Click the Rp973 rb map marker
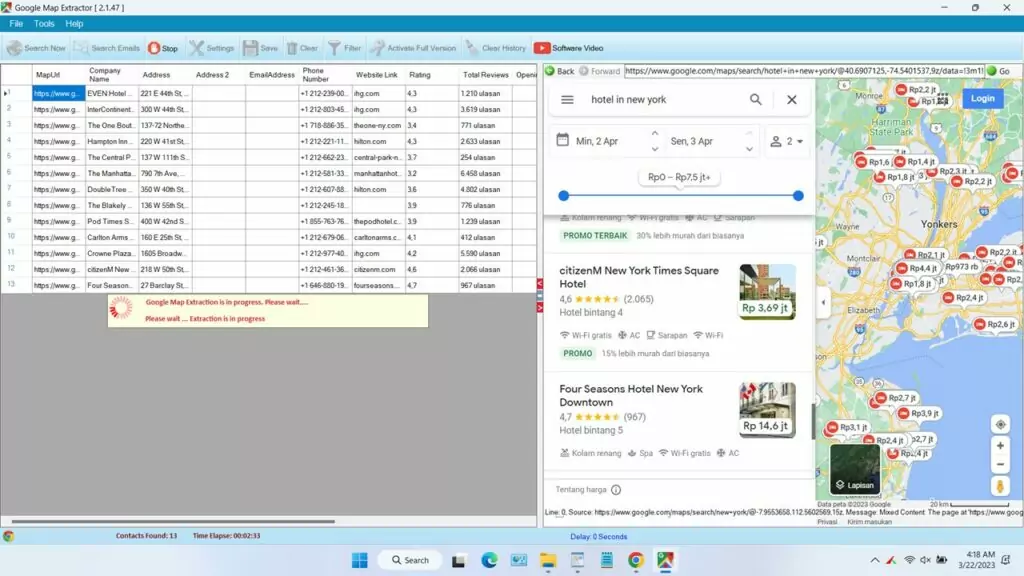This screenshot has width=1024, height=576. point(962,266)
